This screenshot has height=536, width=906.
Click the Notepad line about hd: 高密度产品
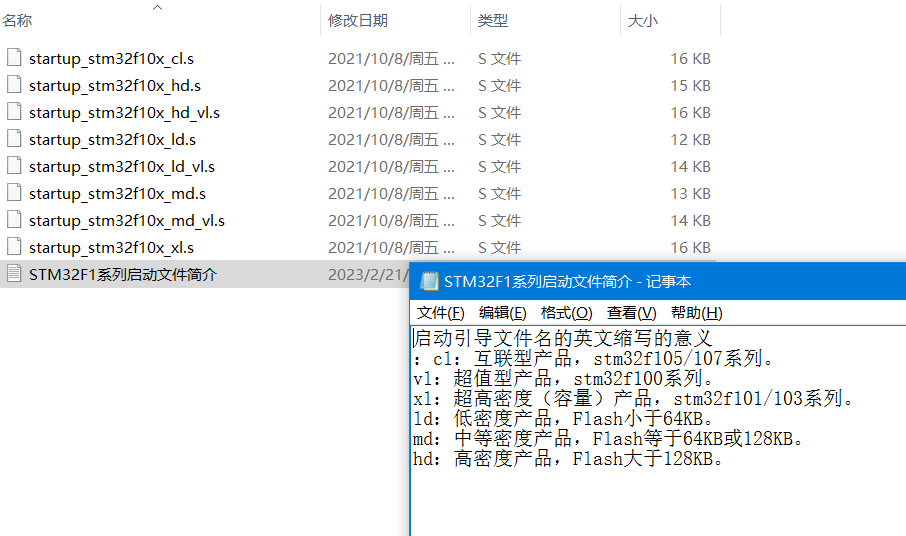click(x=569, y=459)
